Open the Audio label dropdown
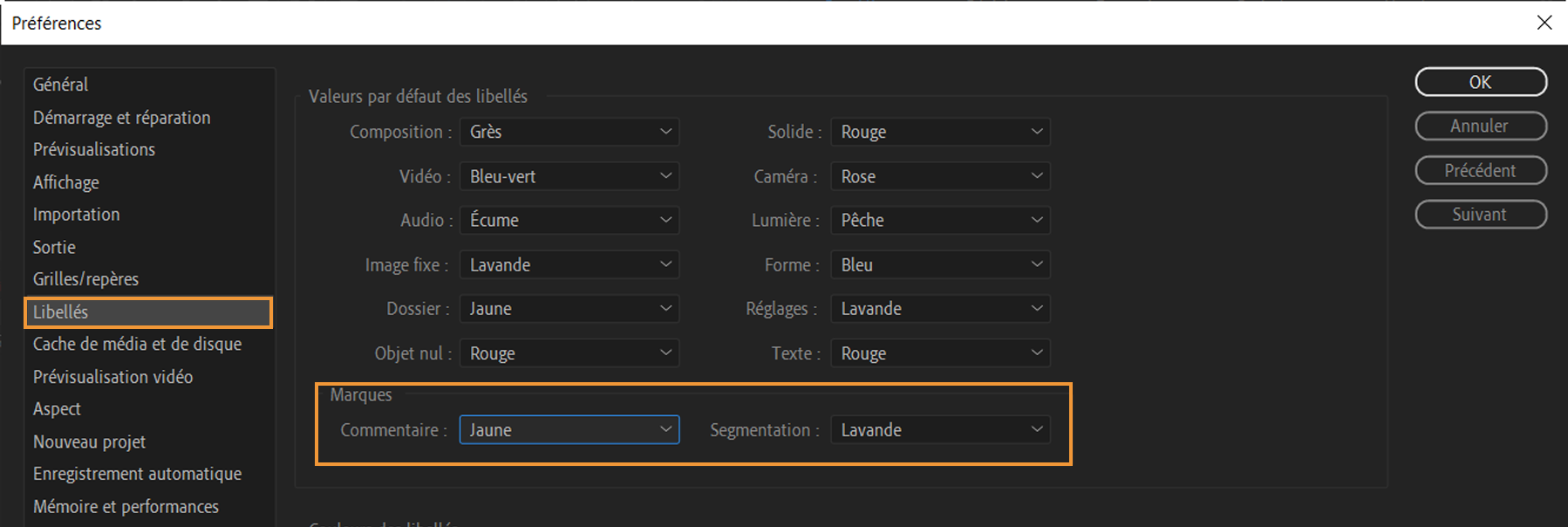The image size is (1568, 527). point(569,221)
